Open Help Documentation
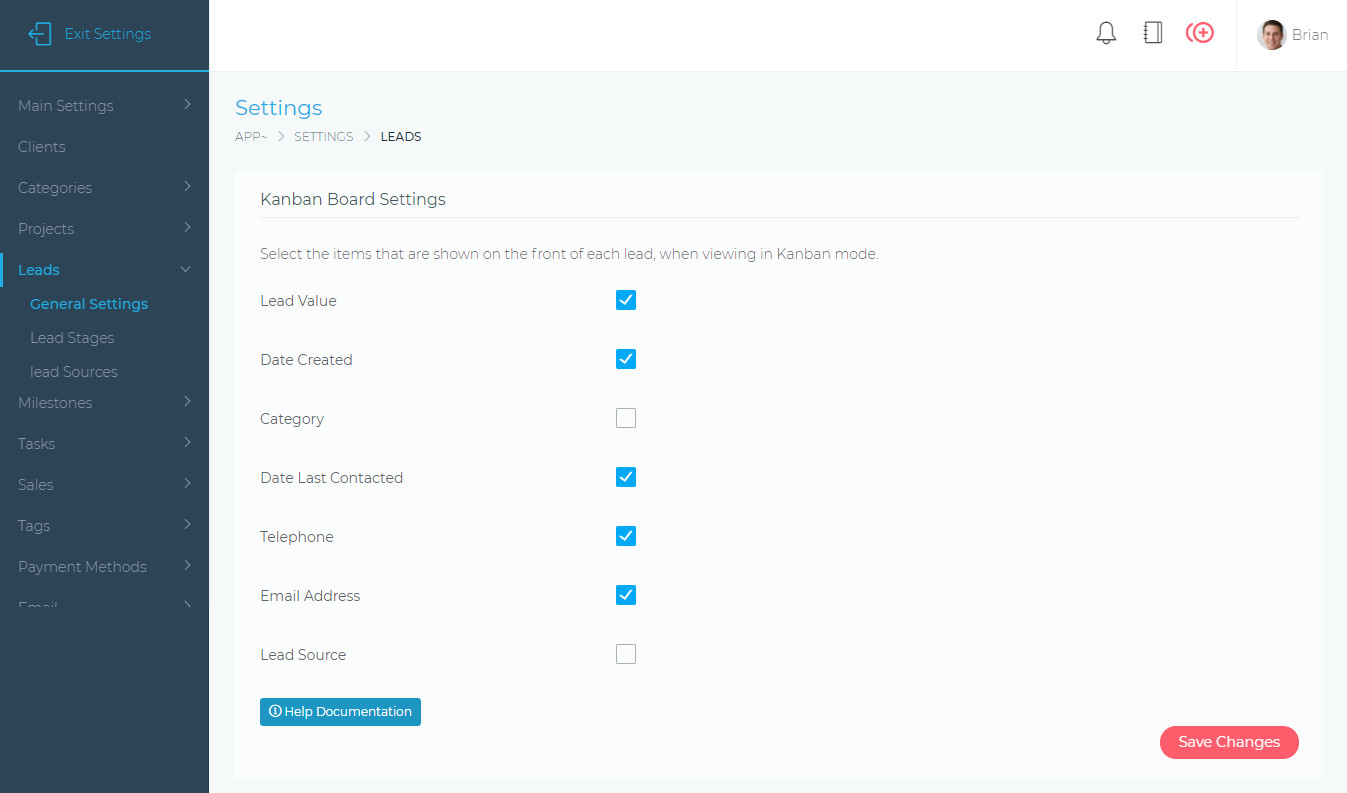1347x793 pixels. tap(340, 711)
